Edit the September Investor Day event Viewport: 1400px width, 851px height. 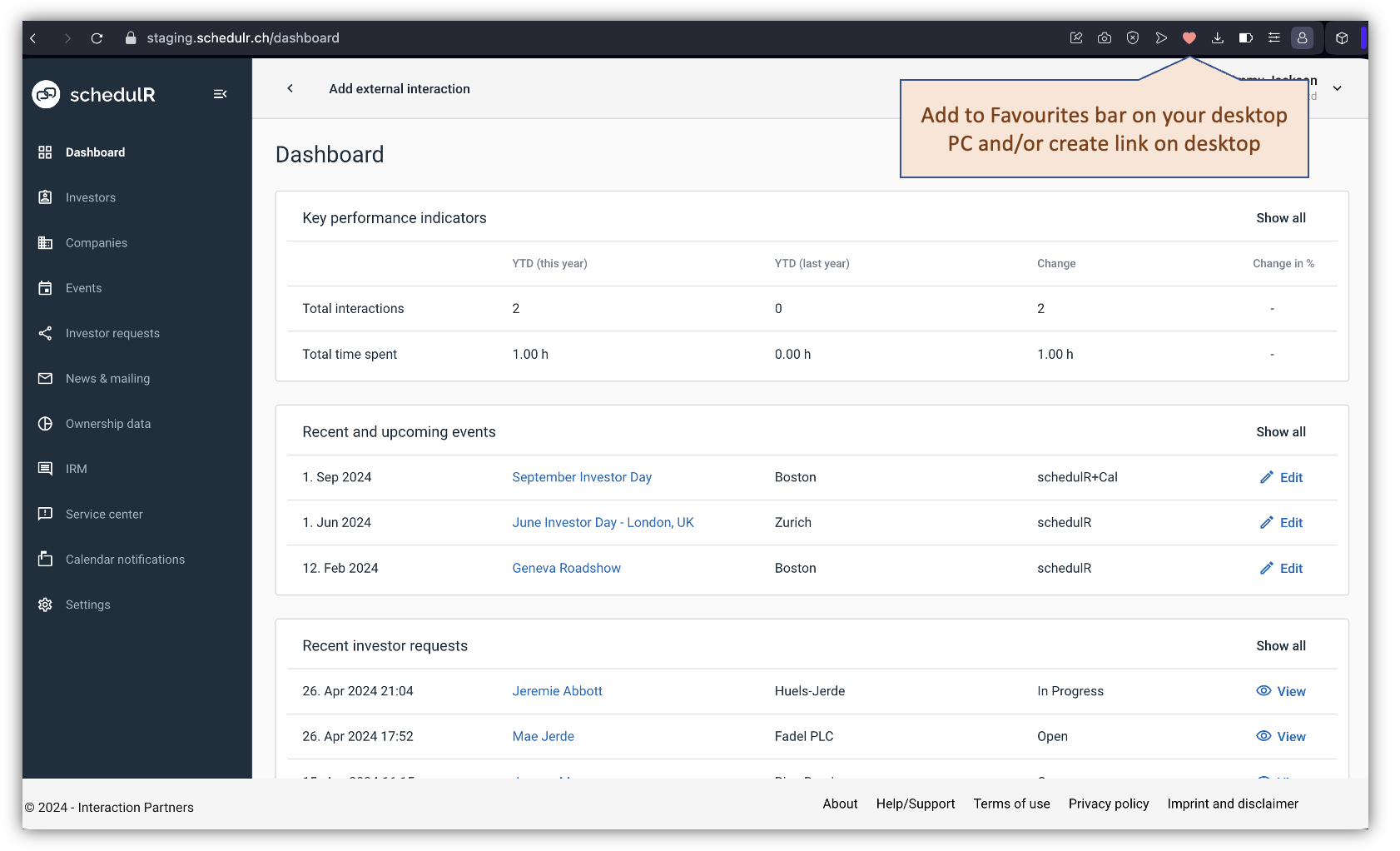(1281, 477)
